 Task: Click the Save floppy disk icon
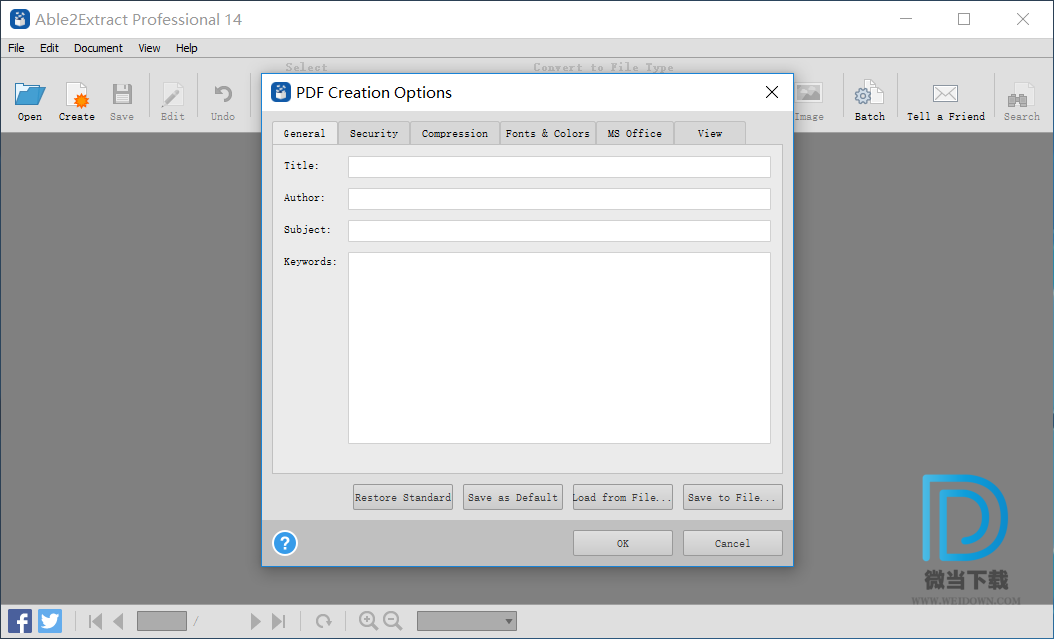pyautogui.click(x=122, y=95)
